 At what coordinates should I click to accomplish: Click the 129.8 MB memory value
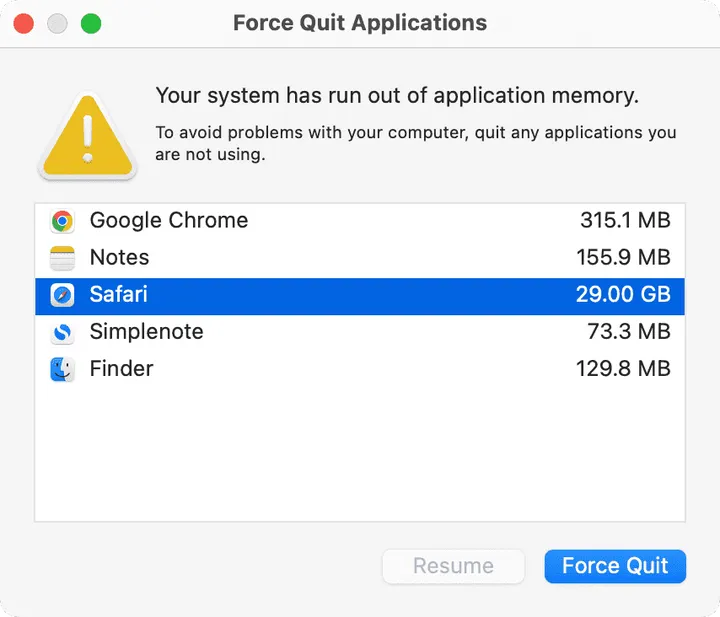[622, 369]
